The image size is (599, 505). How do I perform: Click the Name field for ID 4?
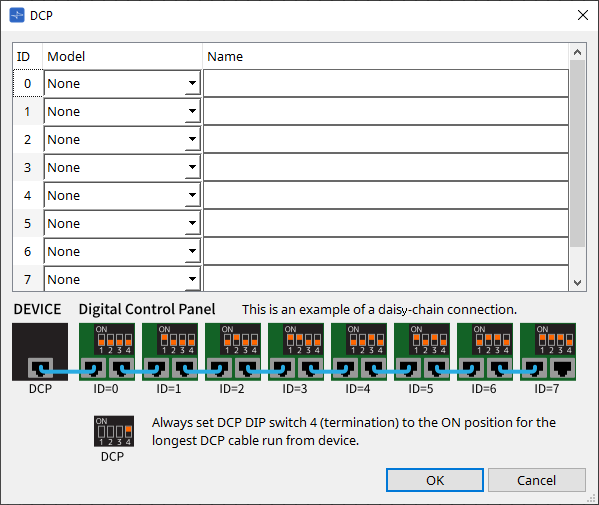pos(386,195)
